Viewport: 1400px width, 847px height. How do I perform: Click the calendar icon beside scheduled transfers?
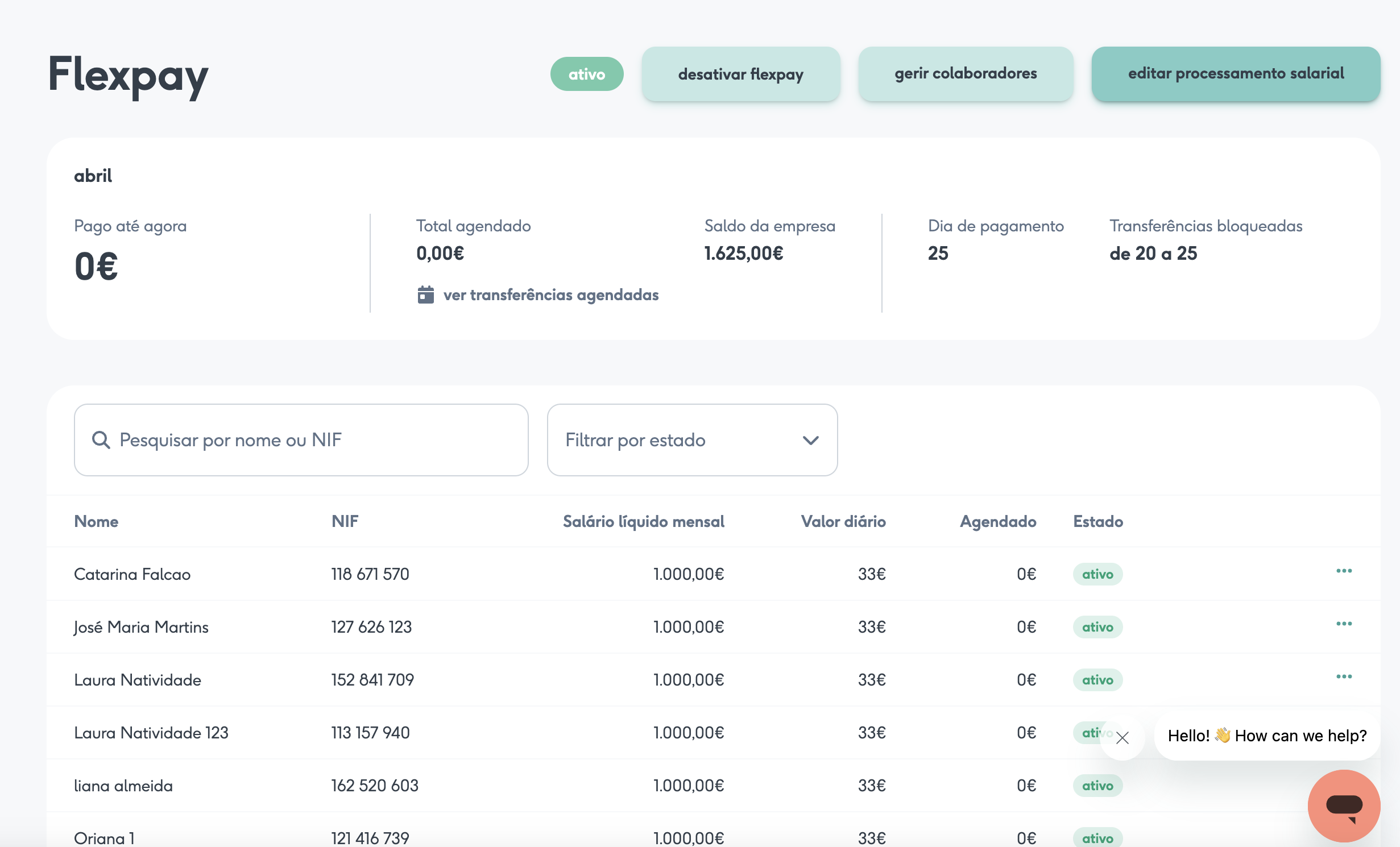click(x=425, y=294)
